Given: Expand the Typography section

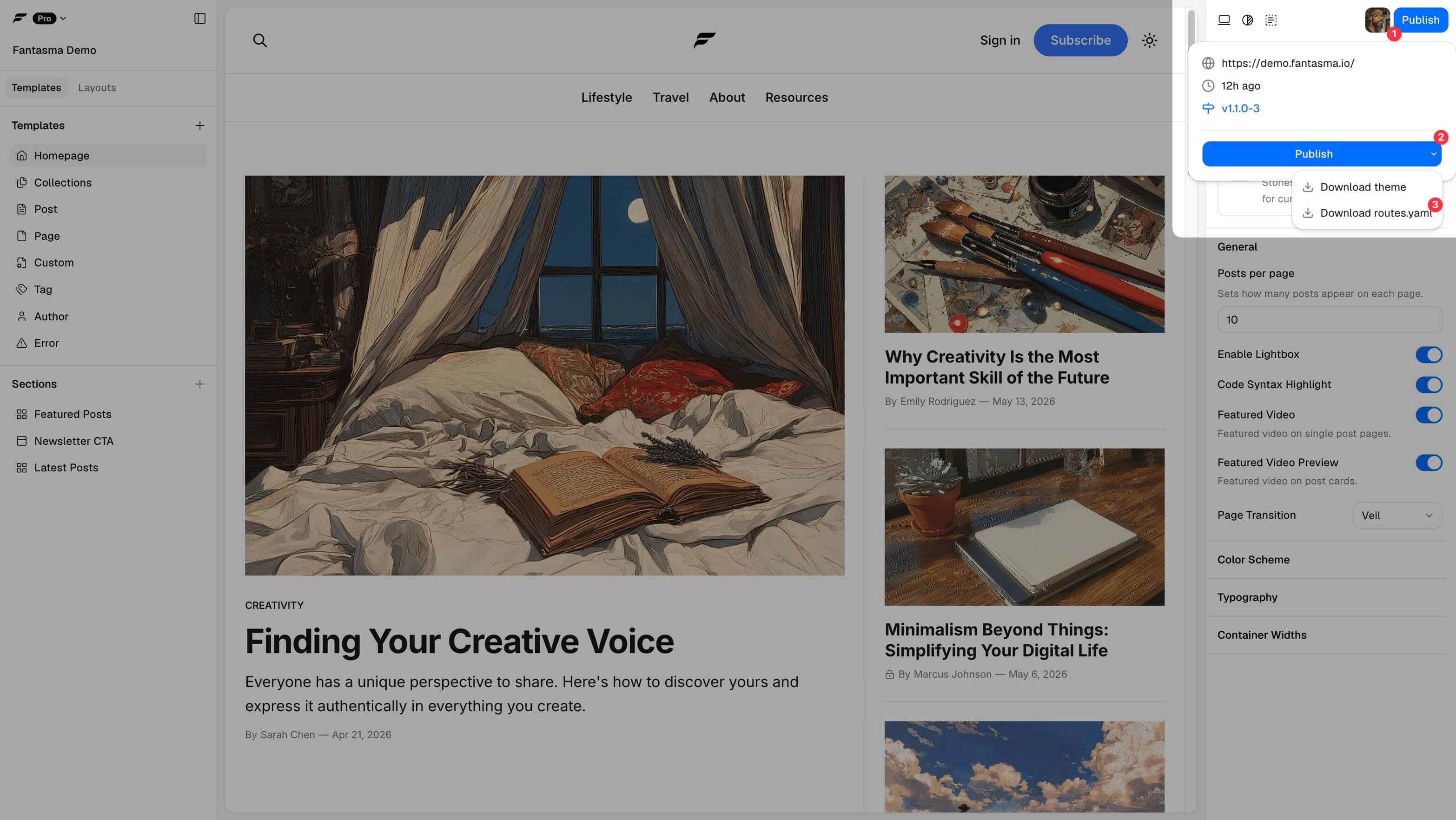Looking at the screenshot, I should click(x=1325, y=597).
